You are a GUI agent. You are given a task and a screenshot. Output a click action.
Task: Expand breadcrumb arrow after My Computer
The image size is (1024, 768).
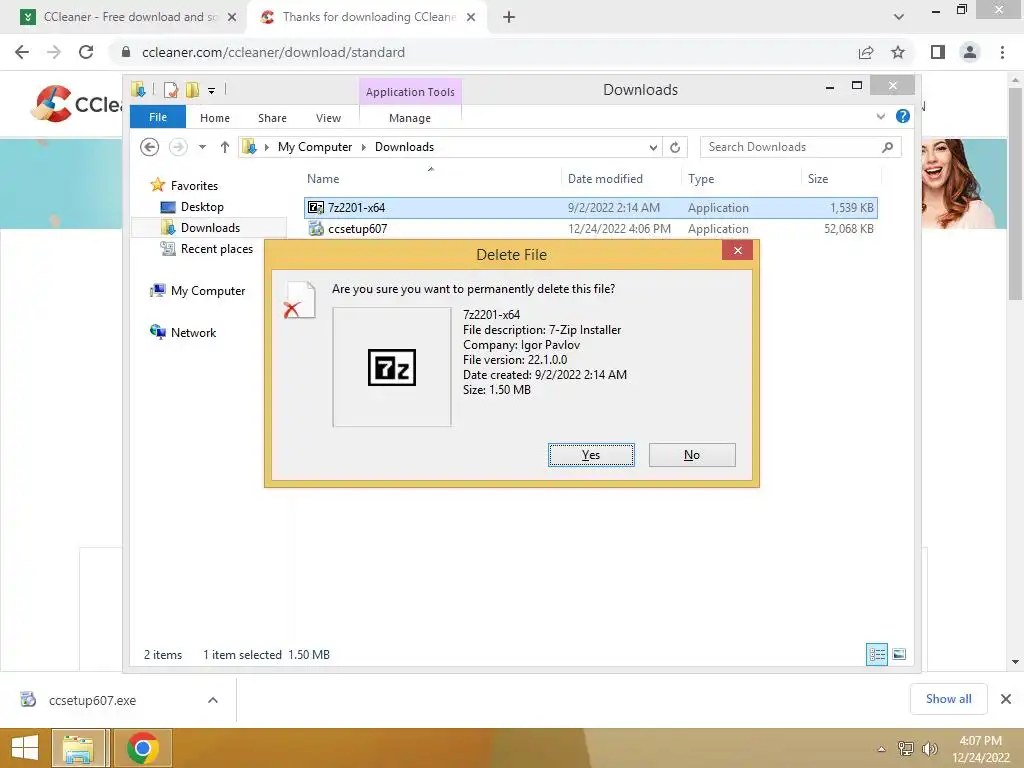[x=364, y=148]
